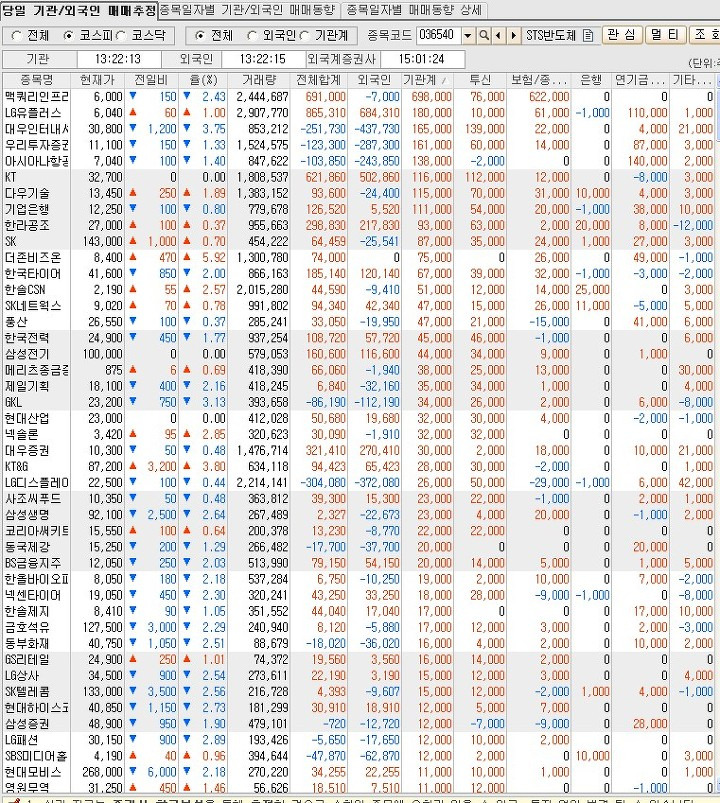Sort by the 보험/종... column header
720x803 pixels.
coord(539,80)
